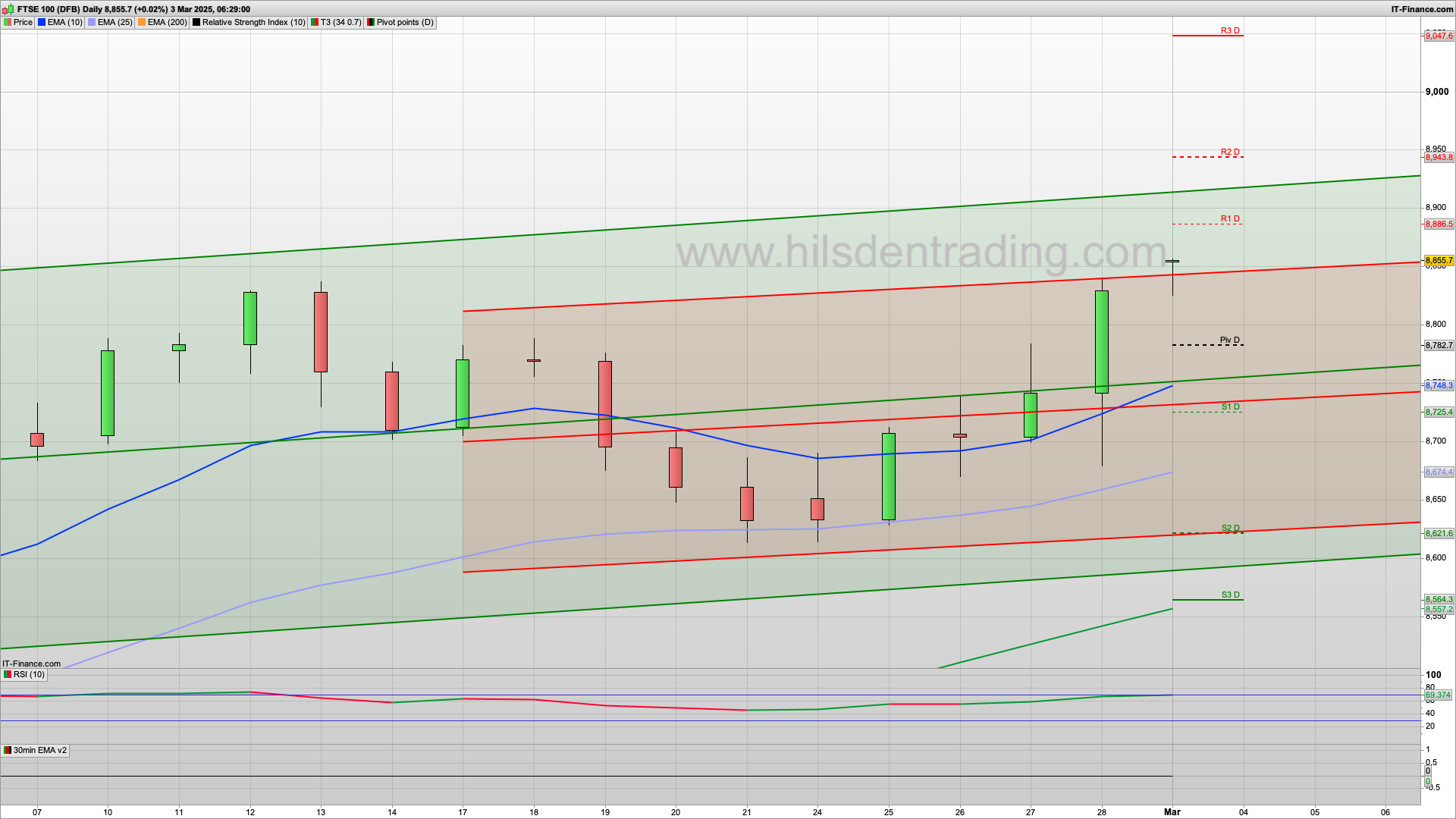This screenshot has height=819, width=1456.
Task: Click the 9,047.6 price tag on axis
Action: [1439, 36]
